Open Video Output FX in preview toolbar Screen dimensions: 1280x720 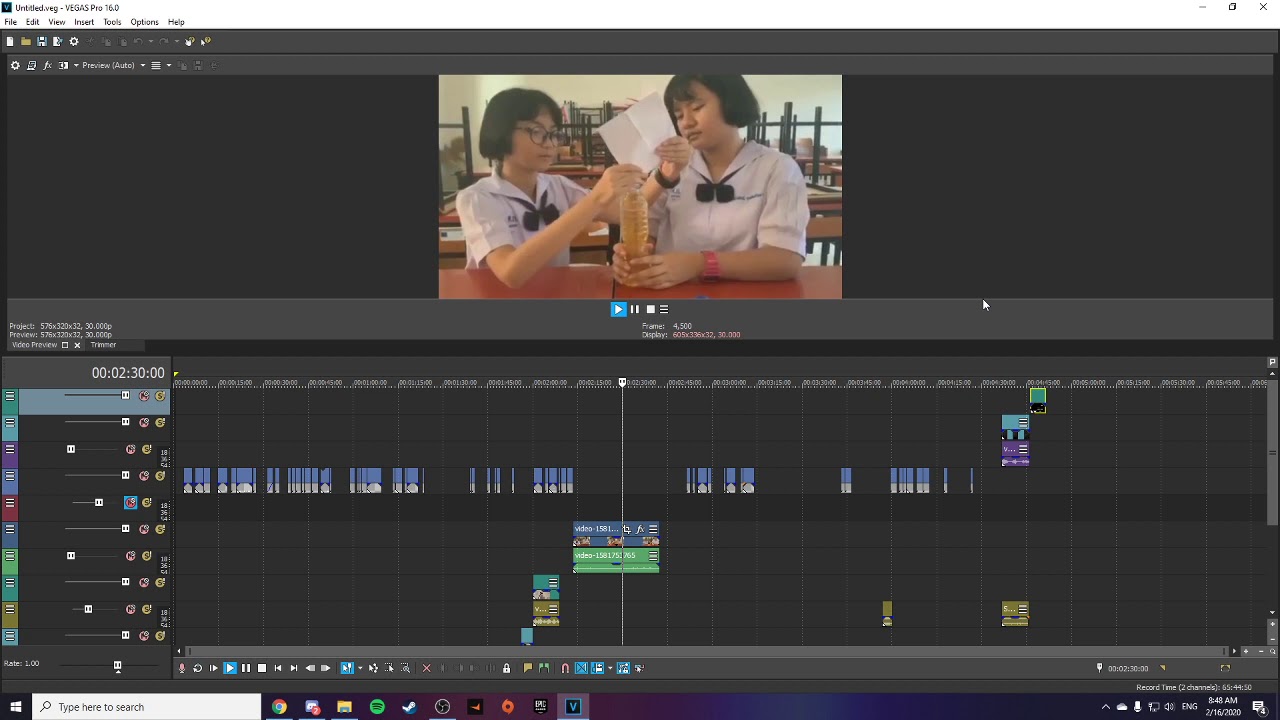[x=47, y=65]
